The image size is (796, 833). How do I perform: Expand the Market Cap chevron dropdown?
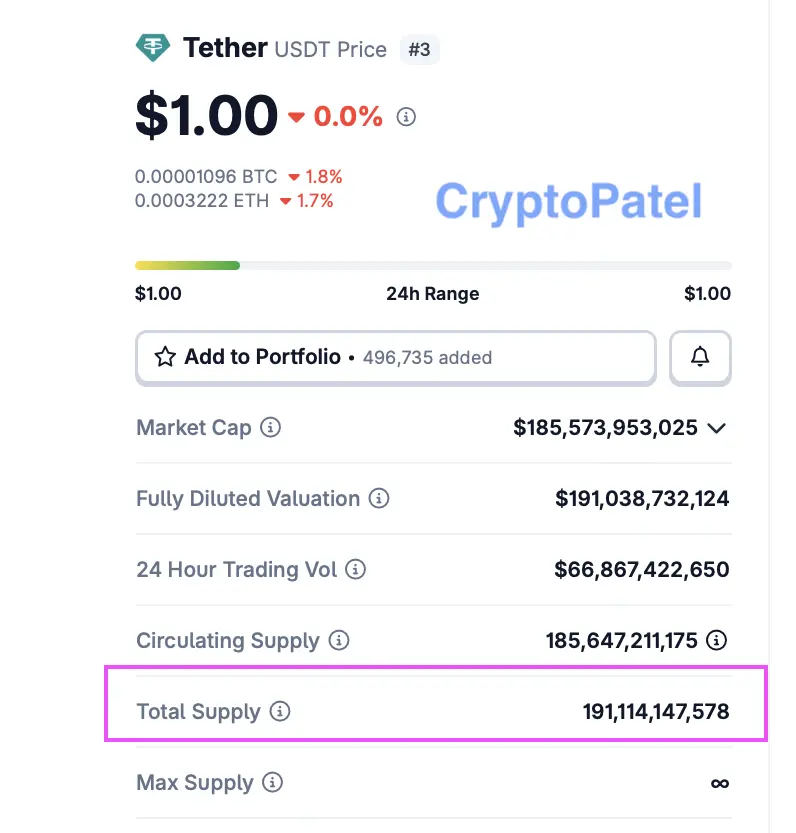[716, 428]
